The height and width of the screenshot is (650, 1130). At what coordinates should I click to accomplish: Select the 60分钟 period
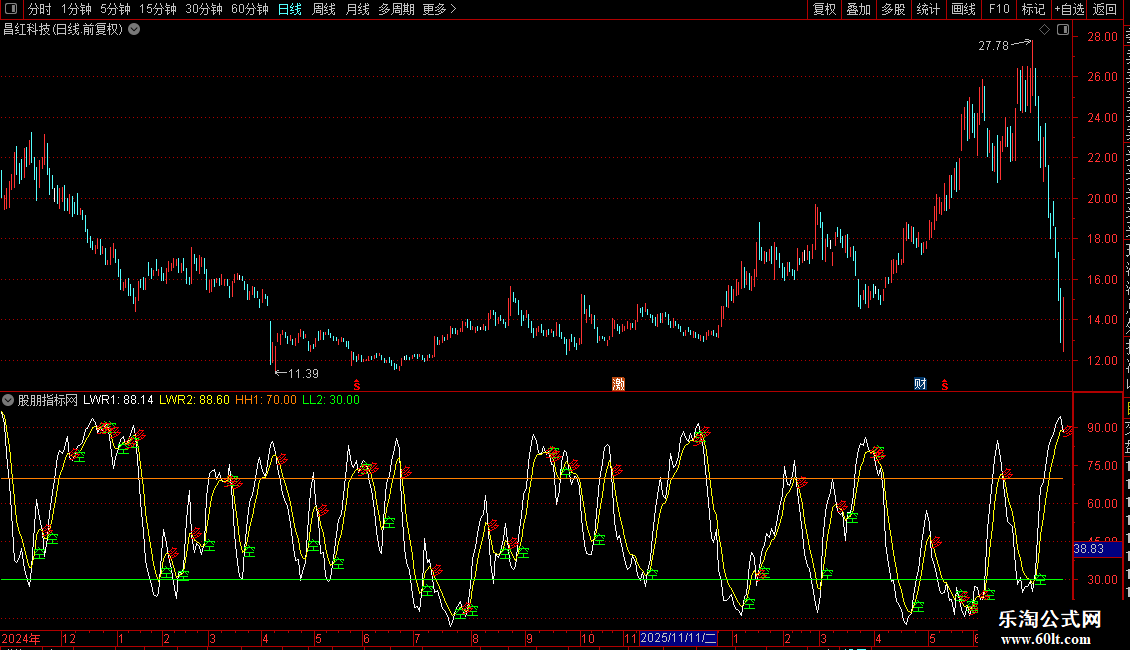(249, 9)
